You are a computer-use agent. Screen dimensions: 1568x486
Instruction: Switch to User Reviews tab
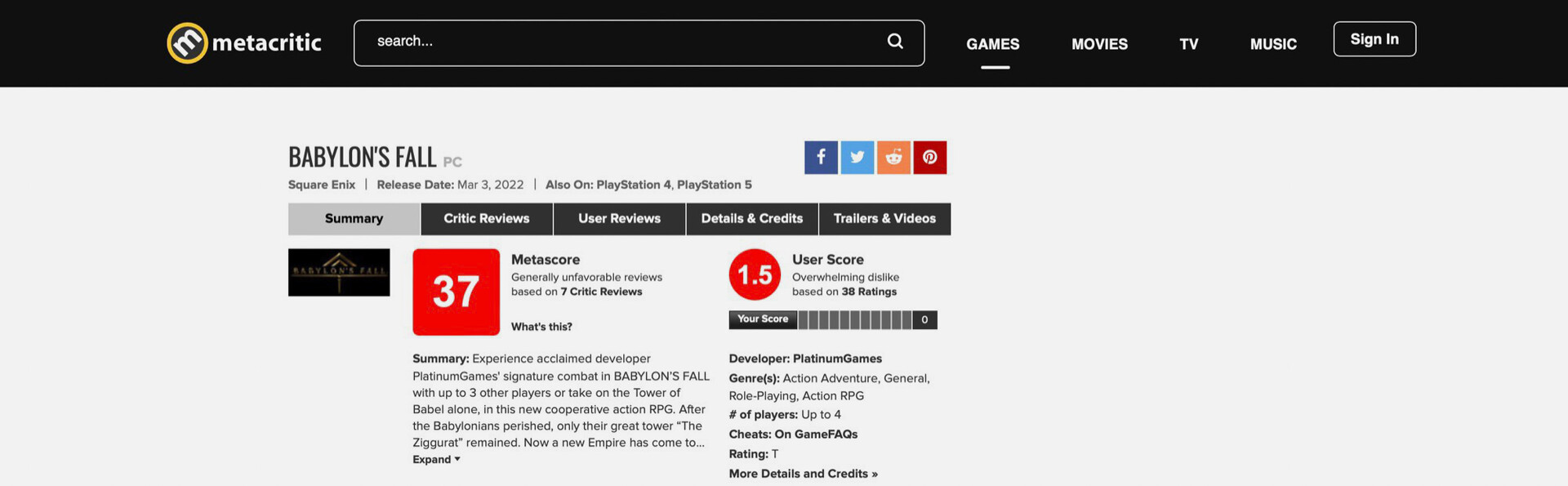[620, 219]
